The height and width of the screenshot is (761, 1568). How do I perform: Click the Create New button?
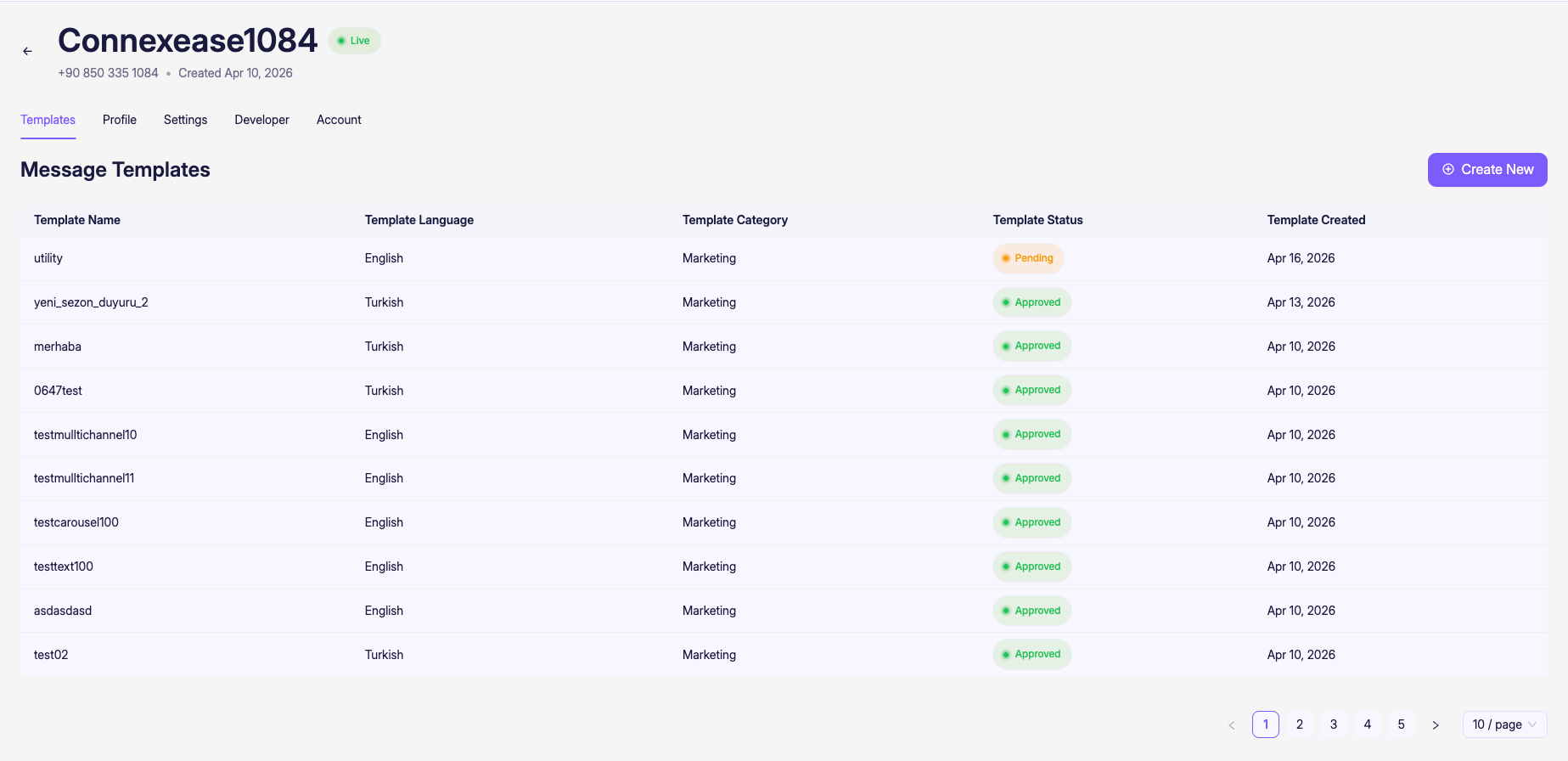point(1487,170)
